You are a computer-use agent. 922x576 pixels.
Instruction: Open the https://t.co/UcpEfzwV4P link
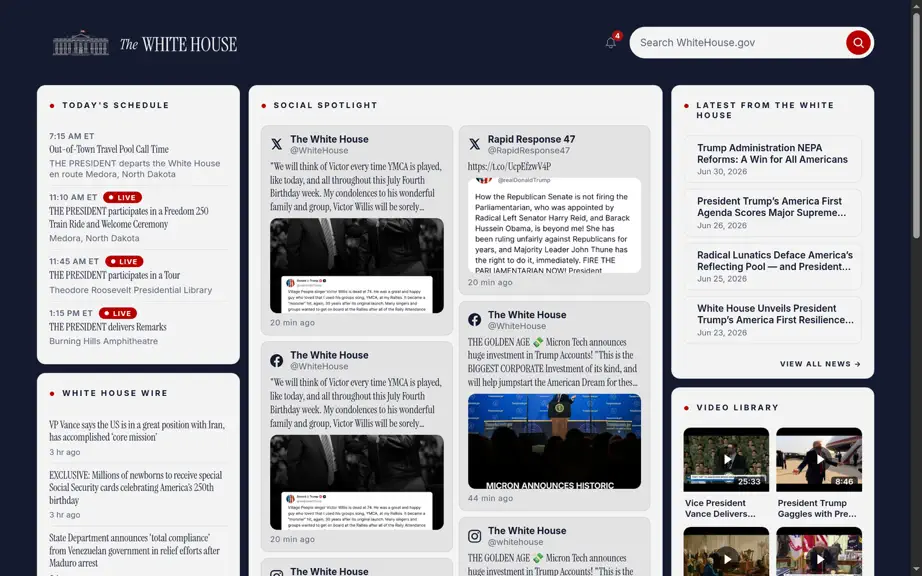click(x=509, y=166)
